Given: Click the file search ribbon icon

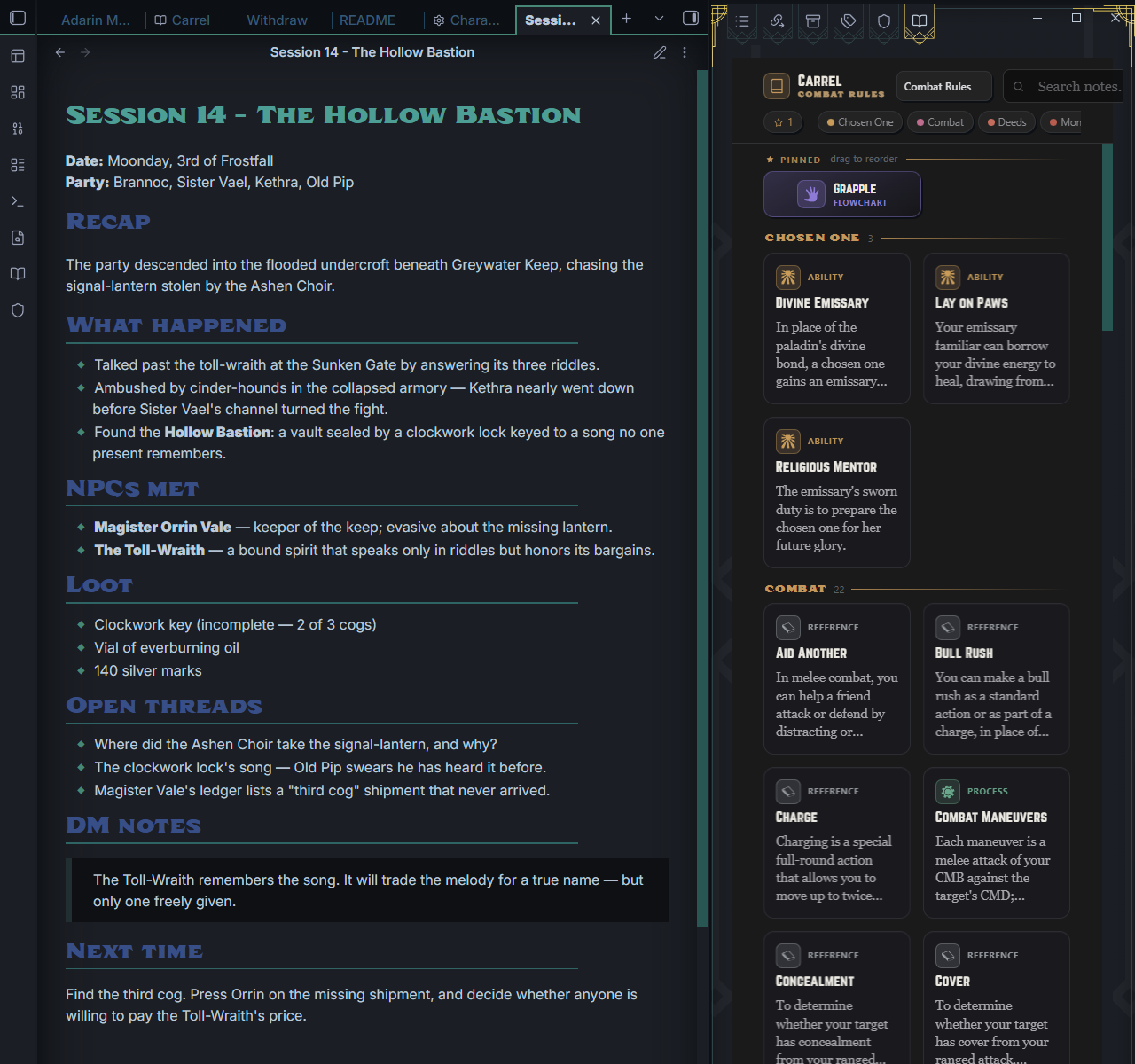Looking at the screenshot, I should tap(18, 238).
